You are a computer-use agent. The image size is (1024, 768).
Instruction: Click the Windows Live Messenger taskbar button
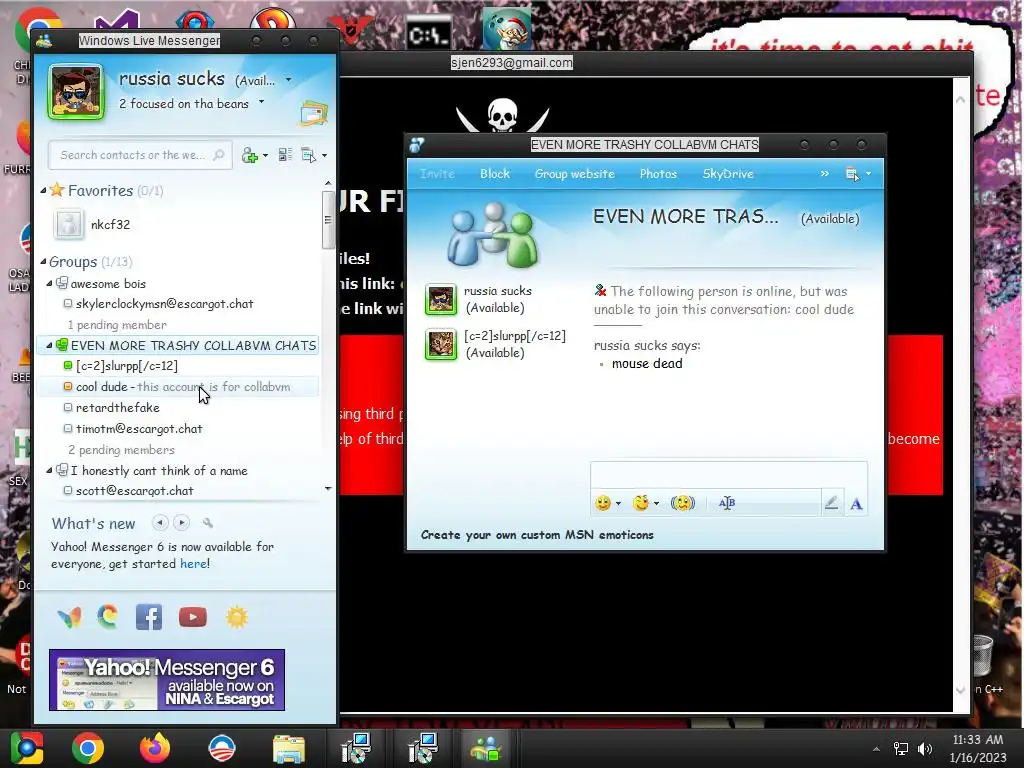tap(486, 748)
